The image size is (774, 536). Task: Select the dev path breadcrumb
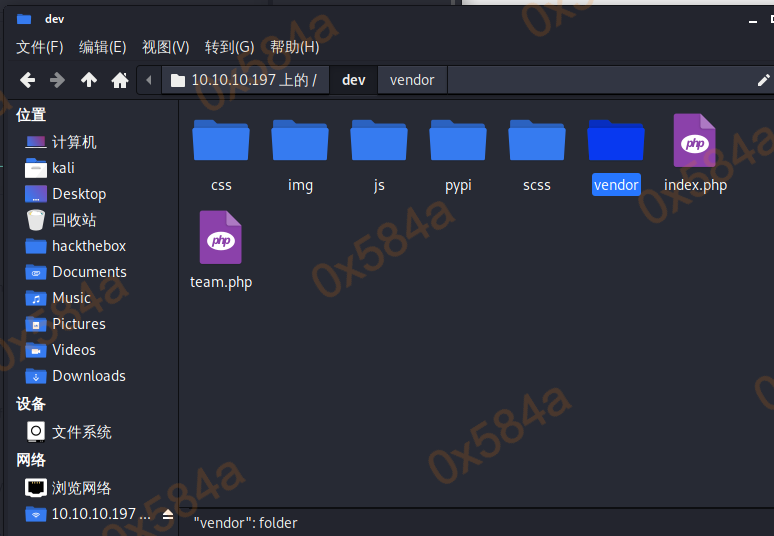[353, 80]
